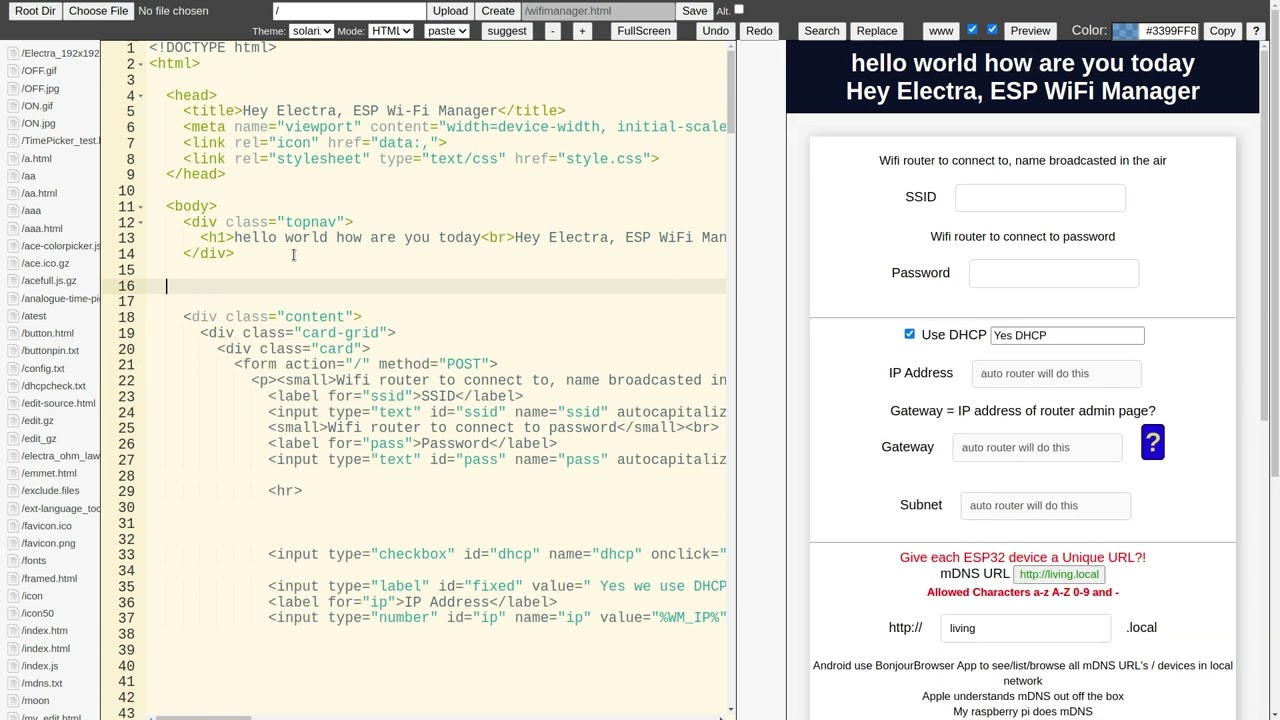Screen dimensions: 1280x720
Task: Enter FullScreen editor mode
Action: pyautogui.click(x=644, y=31)
